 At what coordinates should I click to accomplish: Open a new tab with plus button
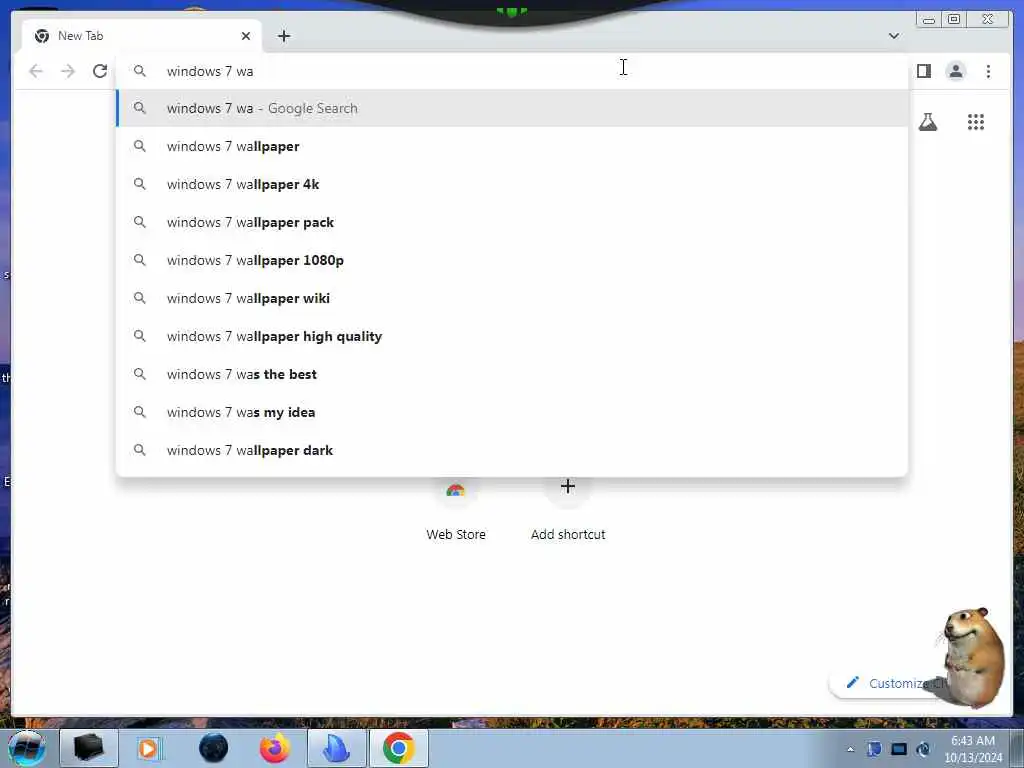[x=283, y=36]
